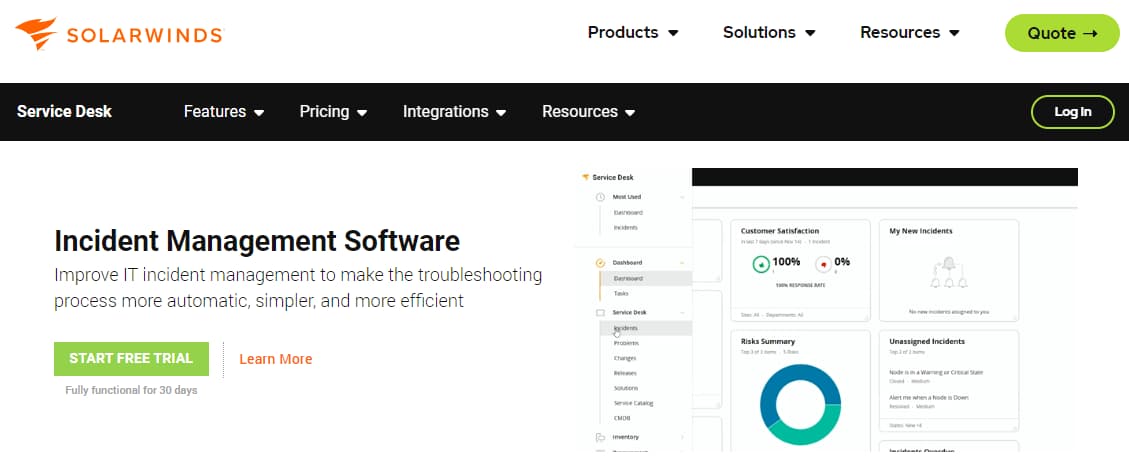Select CMDB in the preview sidebar

tap(622, 418)
